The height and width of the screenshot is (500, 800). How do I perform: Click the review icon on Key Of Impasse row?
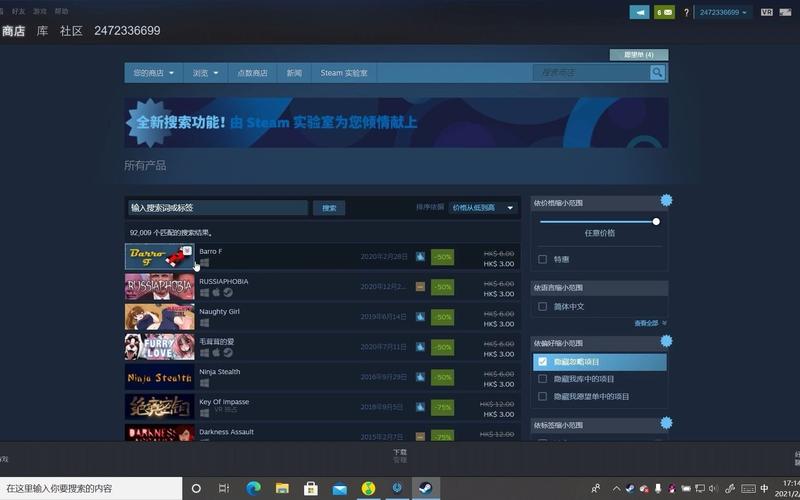(420, 407)
